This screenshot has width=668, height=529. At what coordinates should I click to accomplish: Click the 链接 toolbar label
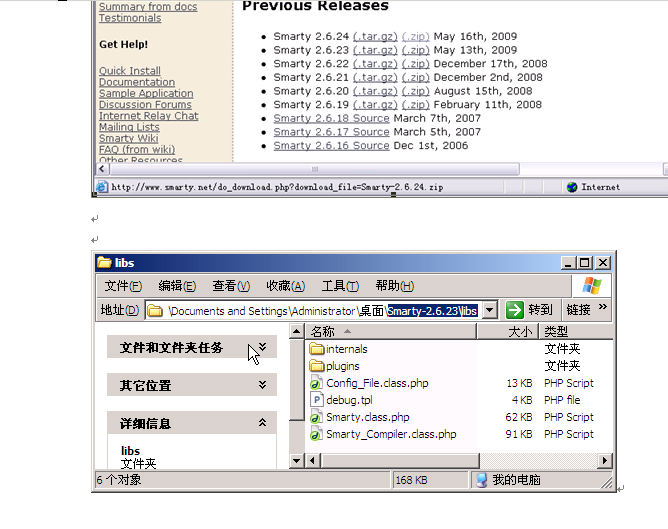click(x=578, y=310)
